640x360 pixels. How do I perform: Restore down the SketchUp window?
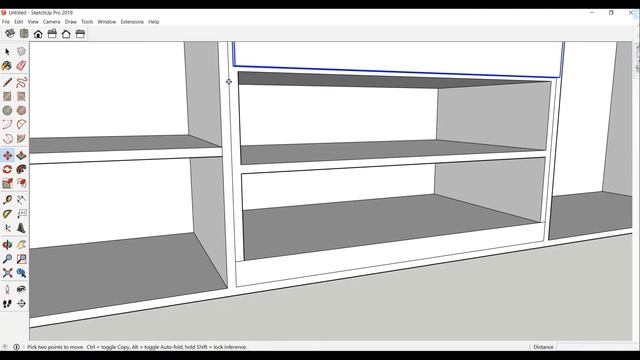[x=611, y=13]
